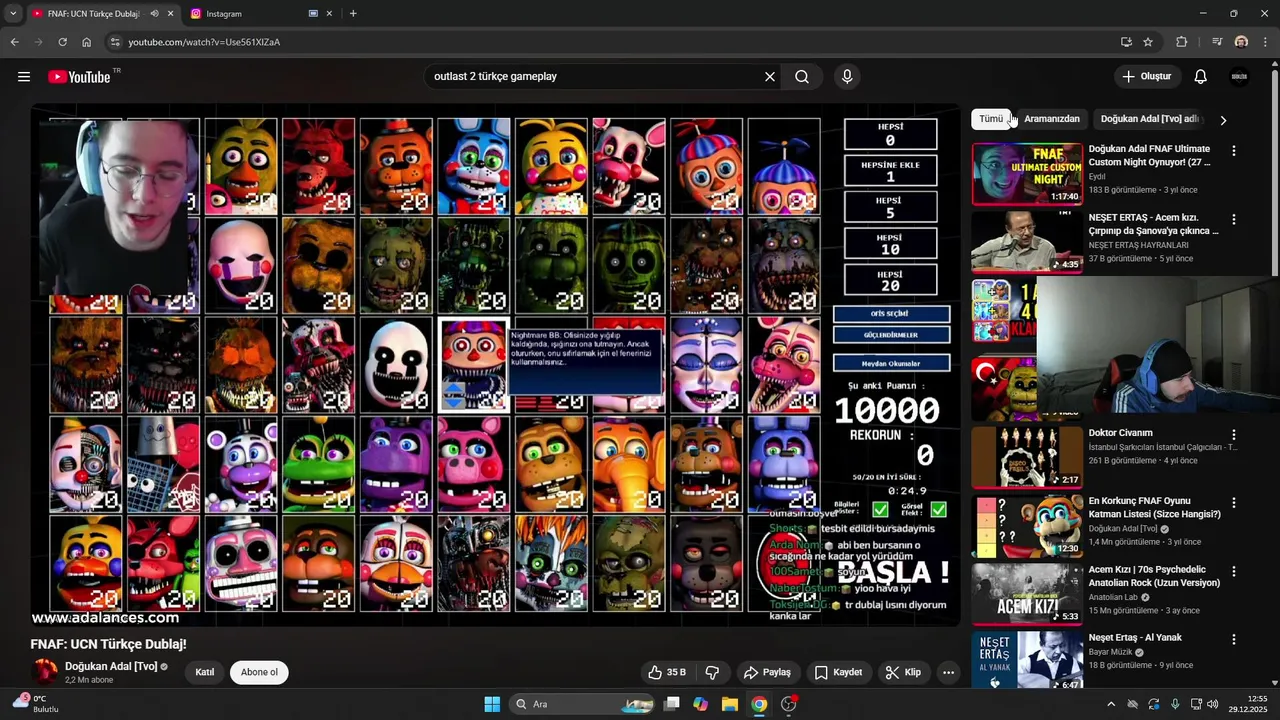Image resolution: width=1280 pixels, height=720 pixels.
Task: Show more filter chips with the arrow
Action: tap(1222, 120)
